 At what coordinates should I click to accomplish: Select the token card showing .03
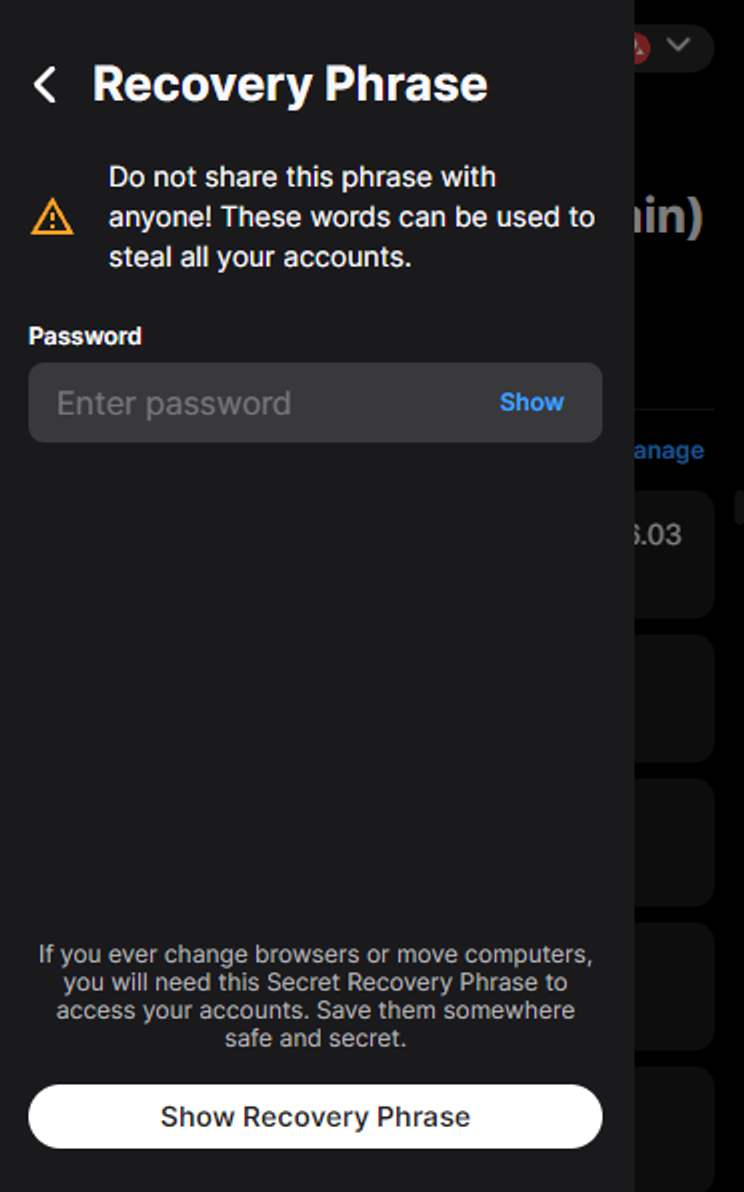tap(674, 554)
